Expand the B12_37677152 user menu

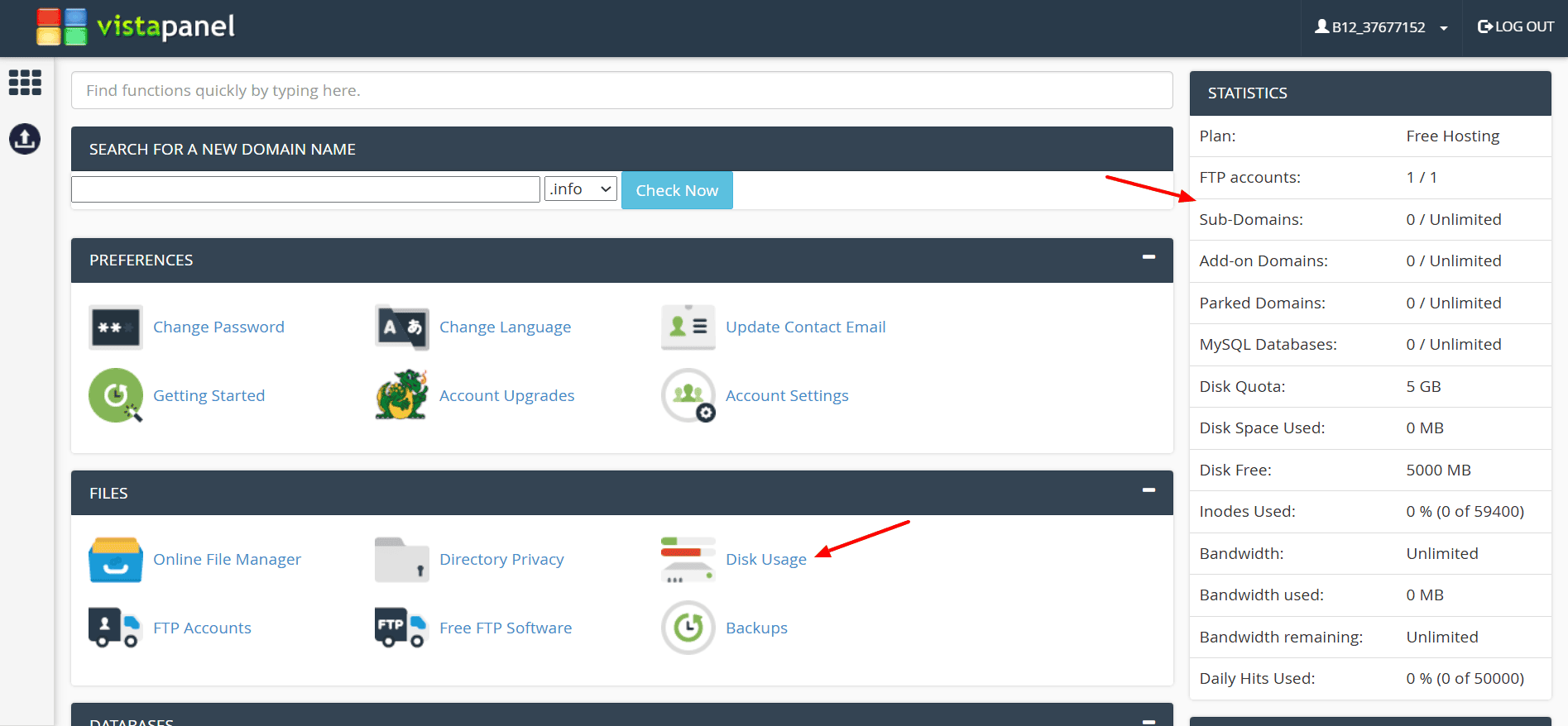1381,27
